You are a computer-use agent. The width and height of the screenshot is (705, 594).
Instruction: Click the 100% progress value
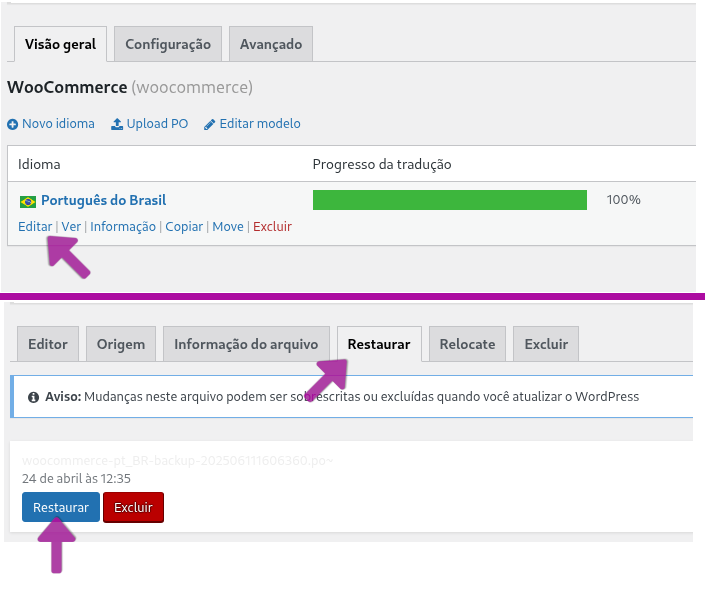(x=623, y=200)
